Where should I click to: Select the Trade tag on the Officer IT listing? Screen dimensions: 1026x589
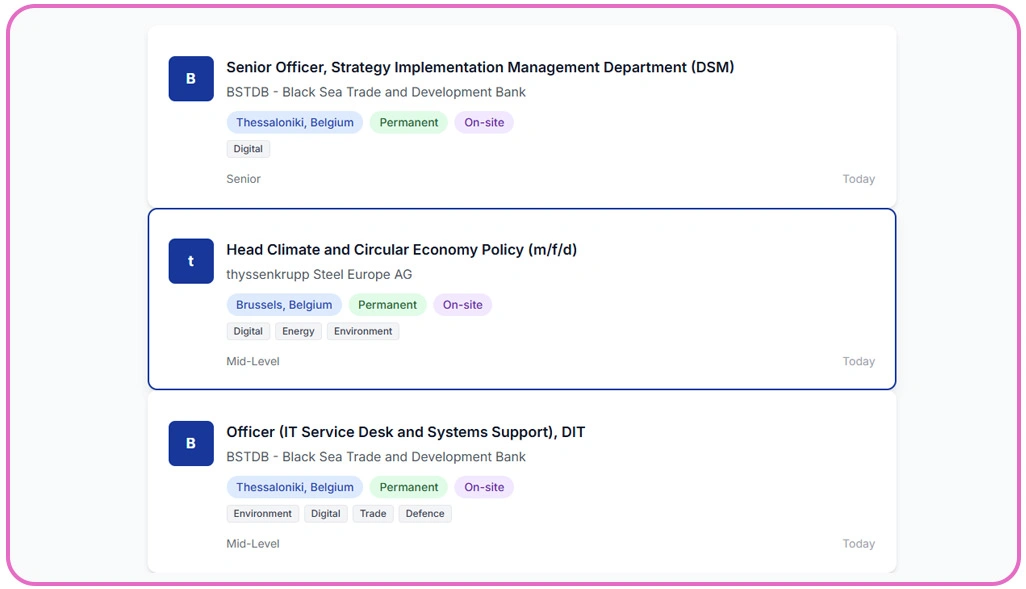373,513
